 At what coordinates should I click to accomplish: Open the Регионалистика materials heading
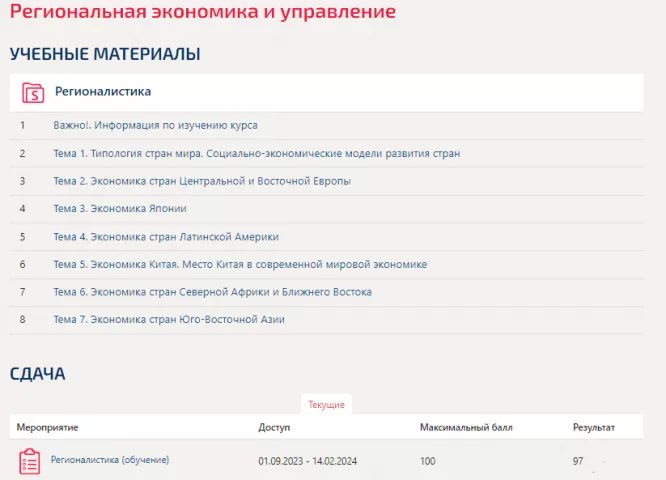103,91
